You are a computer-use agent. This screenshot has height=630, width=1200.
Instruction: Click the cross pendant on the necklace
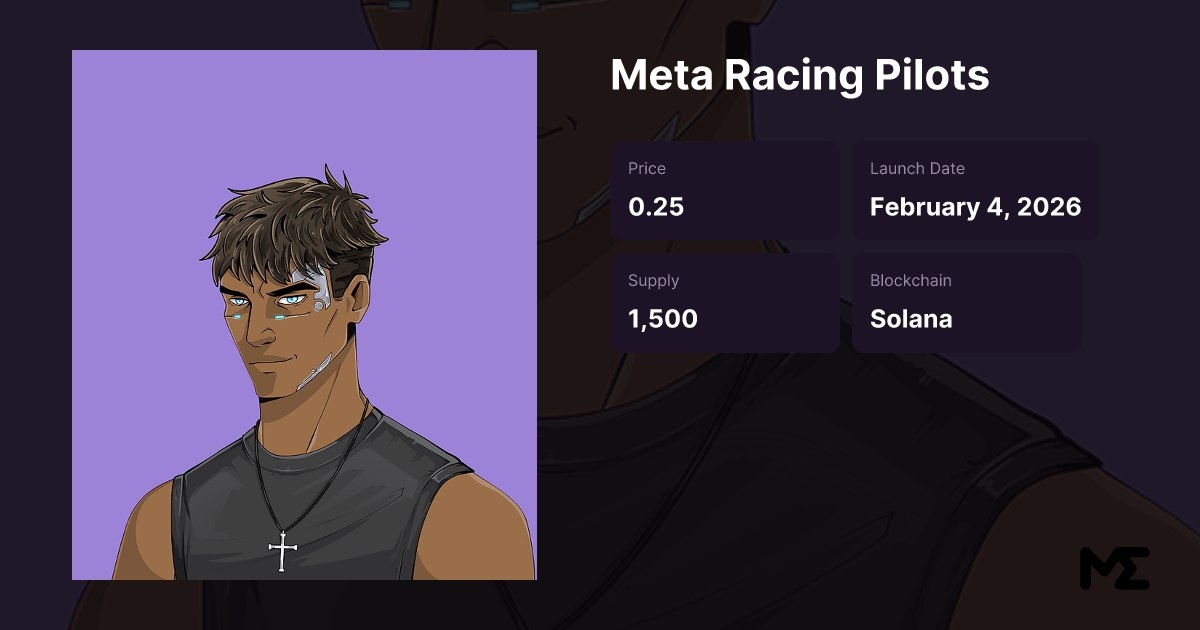283,551
